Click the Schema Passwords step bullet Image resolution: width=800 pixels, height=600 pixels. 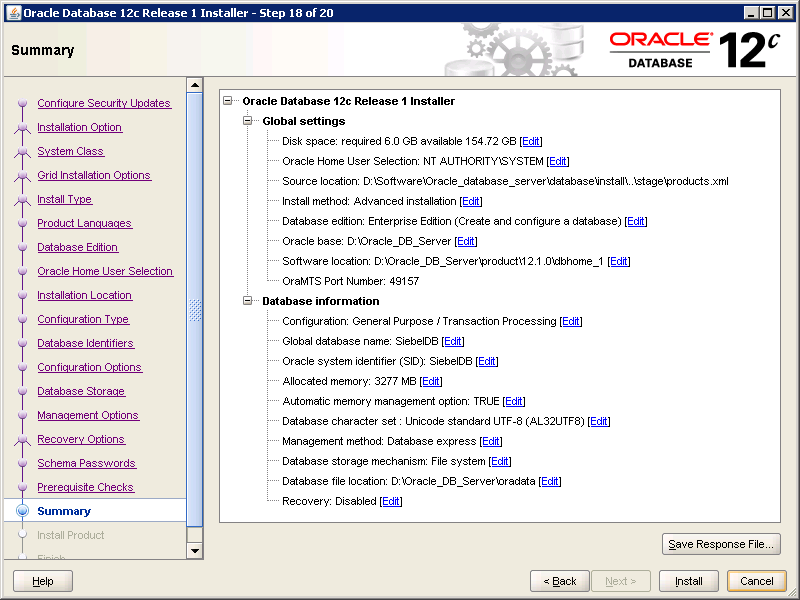pos(22,463)
